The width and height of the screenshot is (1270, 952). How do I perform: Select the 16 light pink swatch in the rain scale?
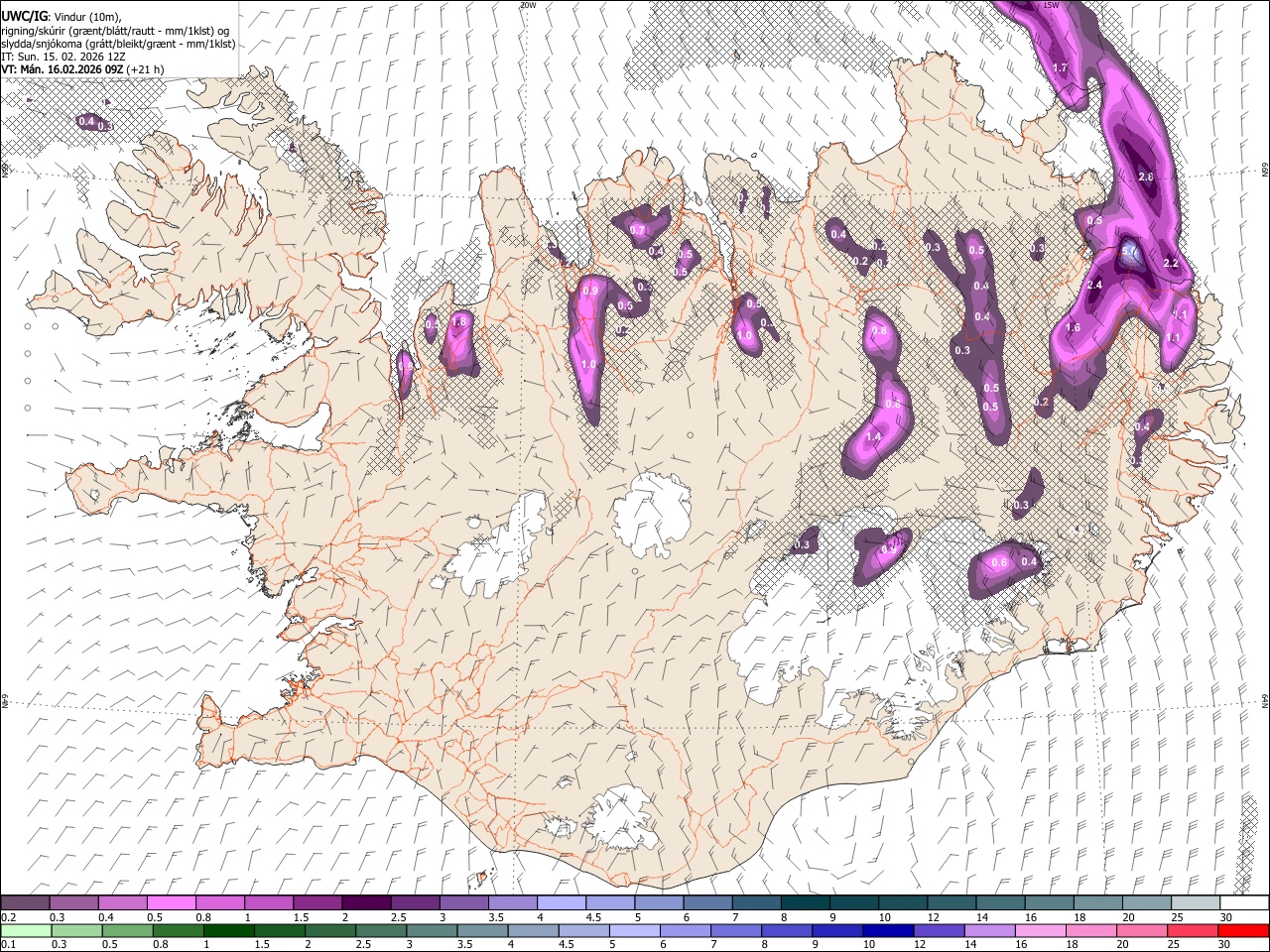pos(1040,930)
